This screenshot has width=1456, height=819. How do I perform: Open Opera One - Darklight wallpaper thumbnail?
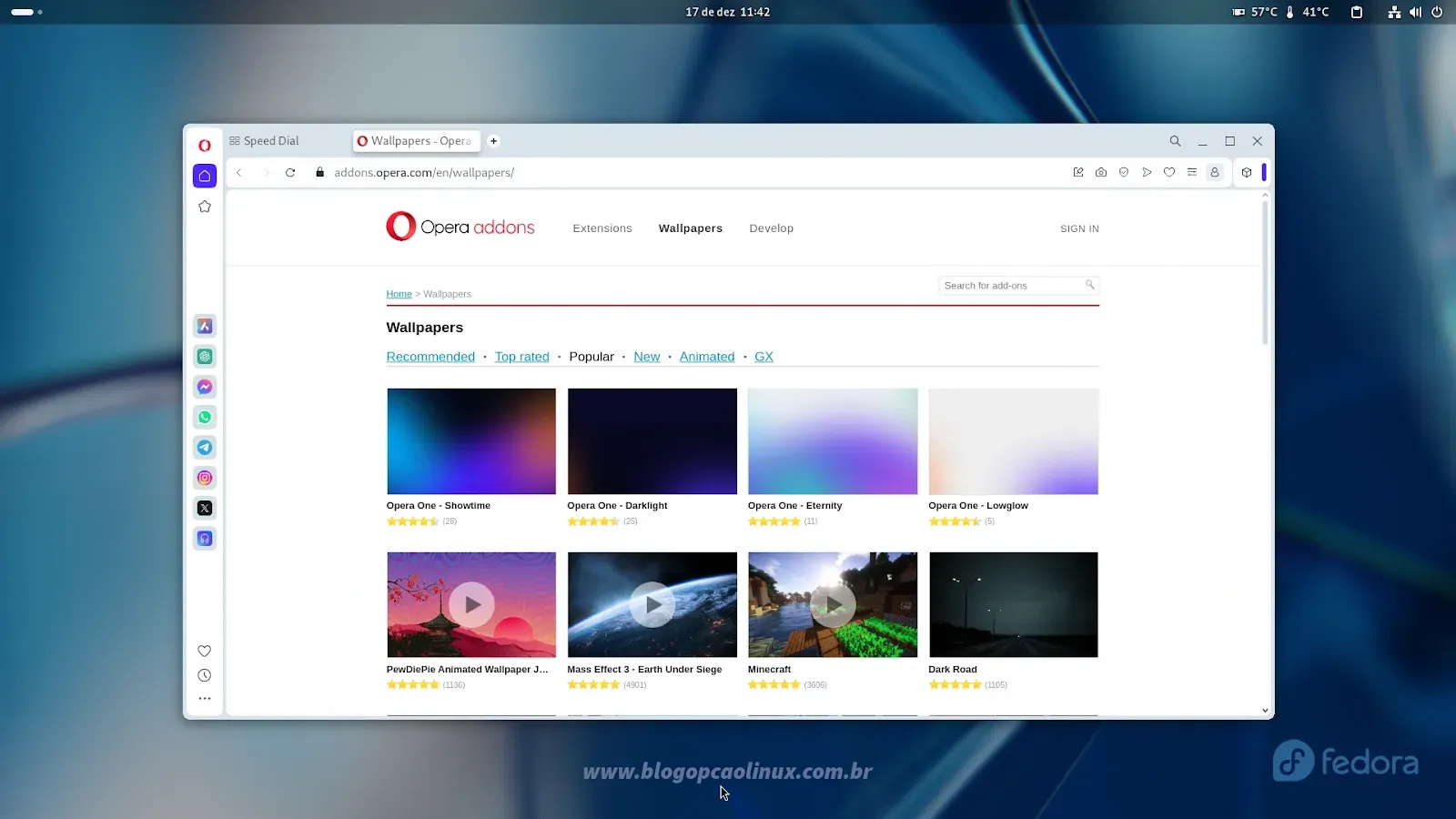click(652, 441)
